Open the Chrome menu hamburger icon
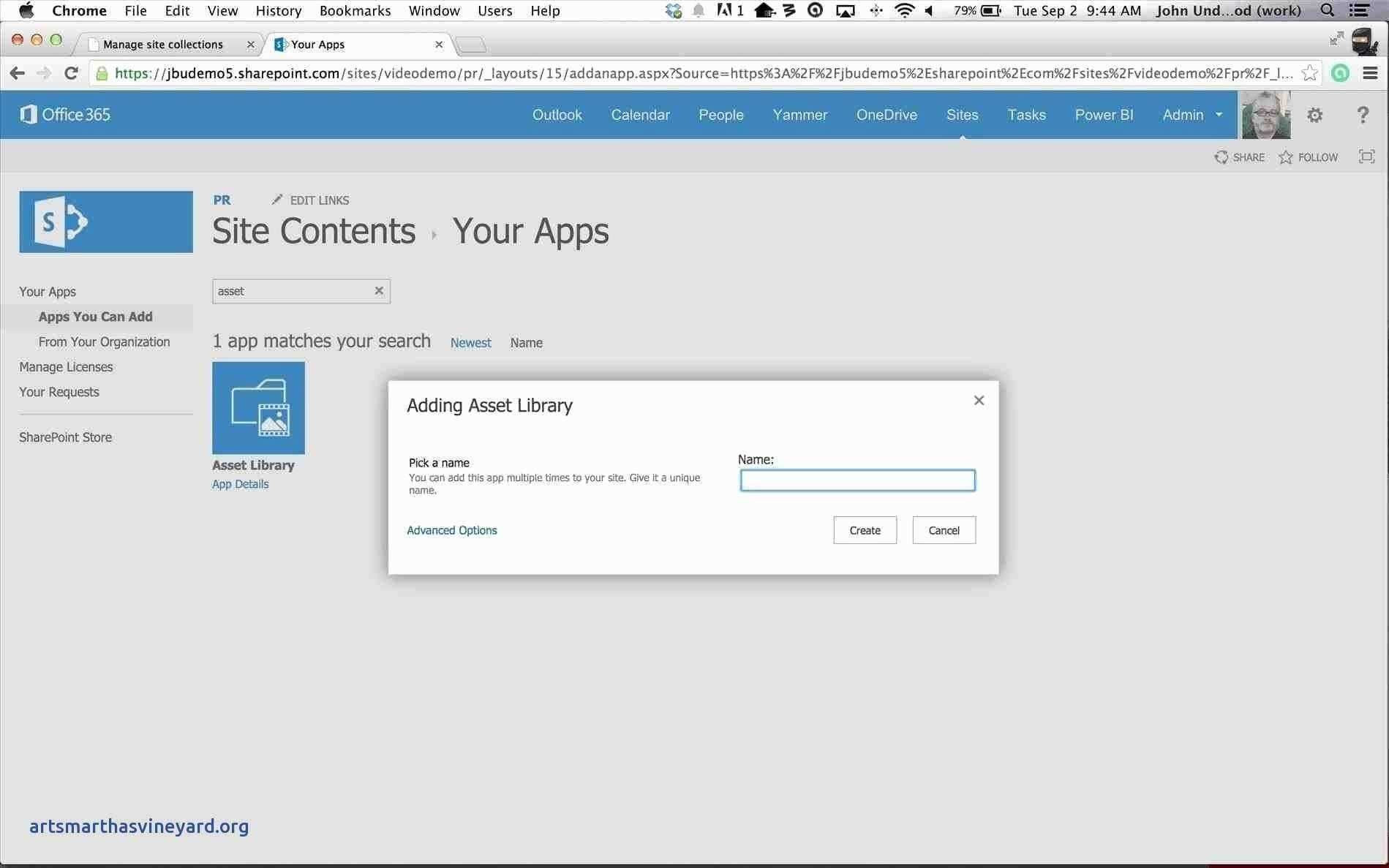1389x868 pixels. 1370,73
